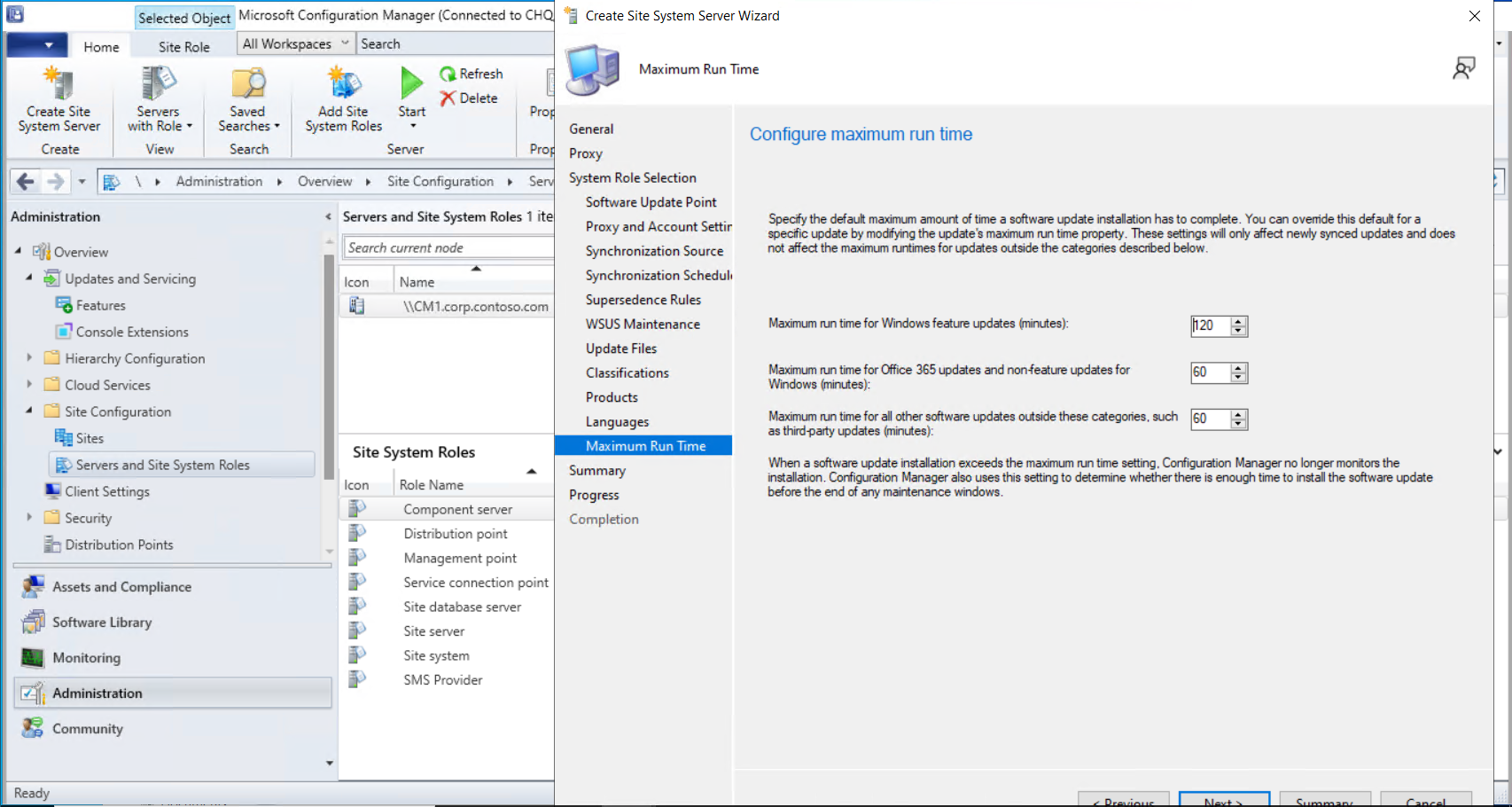Collapse the Updates and Servicing node
The height and width of the screenshot is (807, 1512).
[29, 278]
